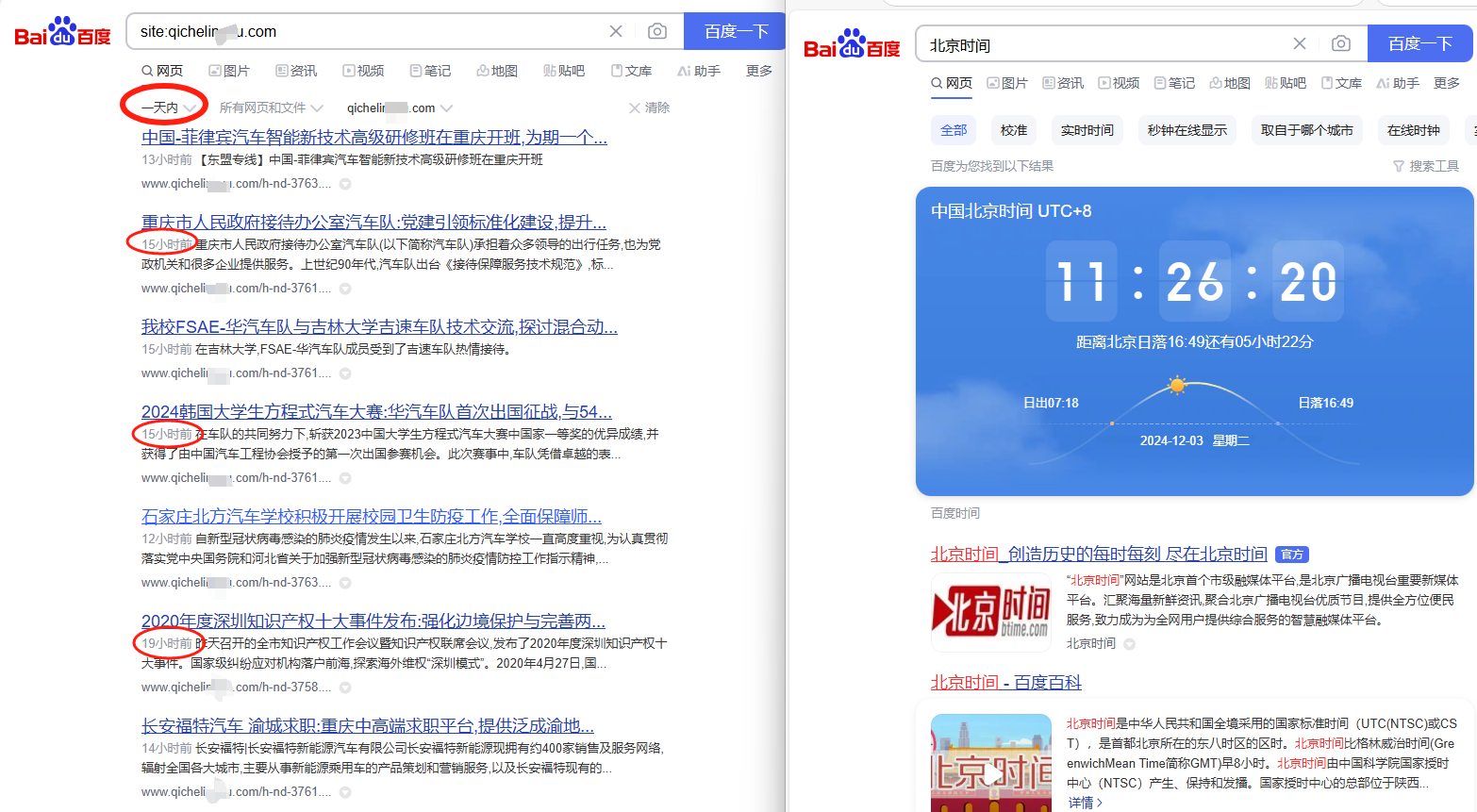The width and height of the screenshot is (1477, 812).
Task: Click 详情 to expand baike entry
Action: [x=1085, y=803]
